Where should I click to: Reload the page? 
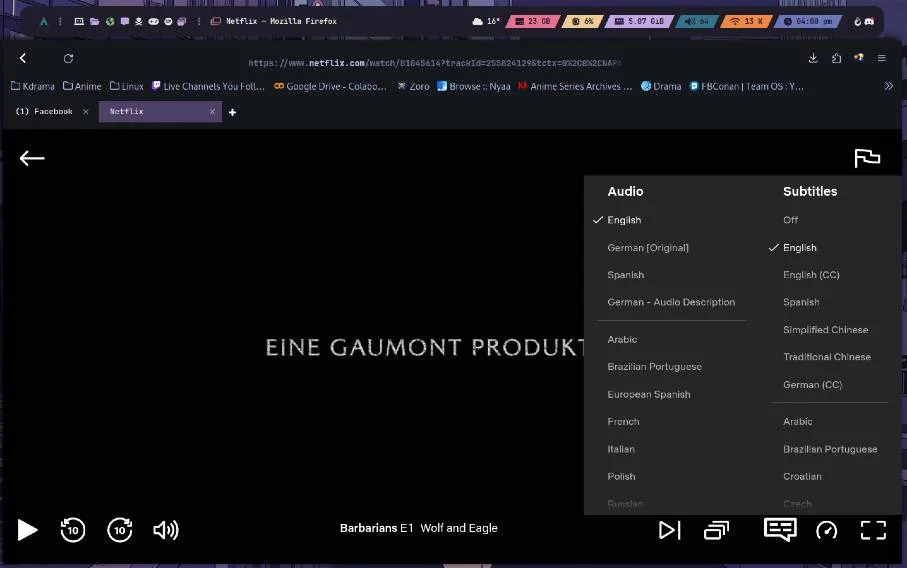coord(68,58)
